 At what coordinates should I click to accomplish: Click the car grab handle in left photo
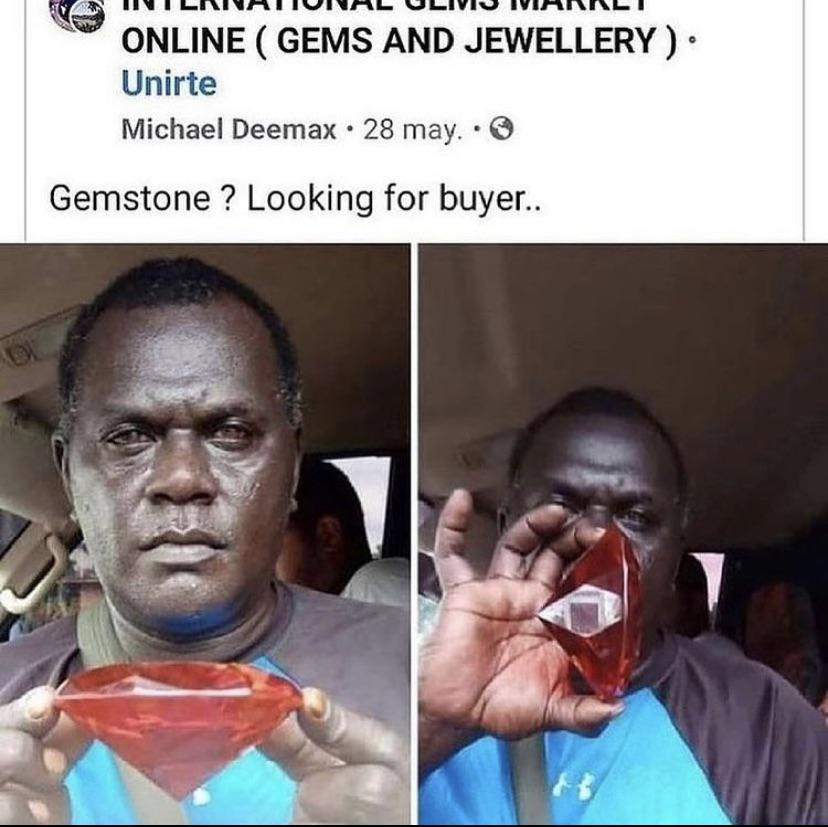click(34, 570)
